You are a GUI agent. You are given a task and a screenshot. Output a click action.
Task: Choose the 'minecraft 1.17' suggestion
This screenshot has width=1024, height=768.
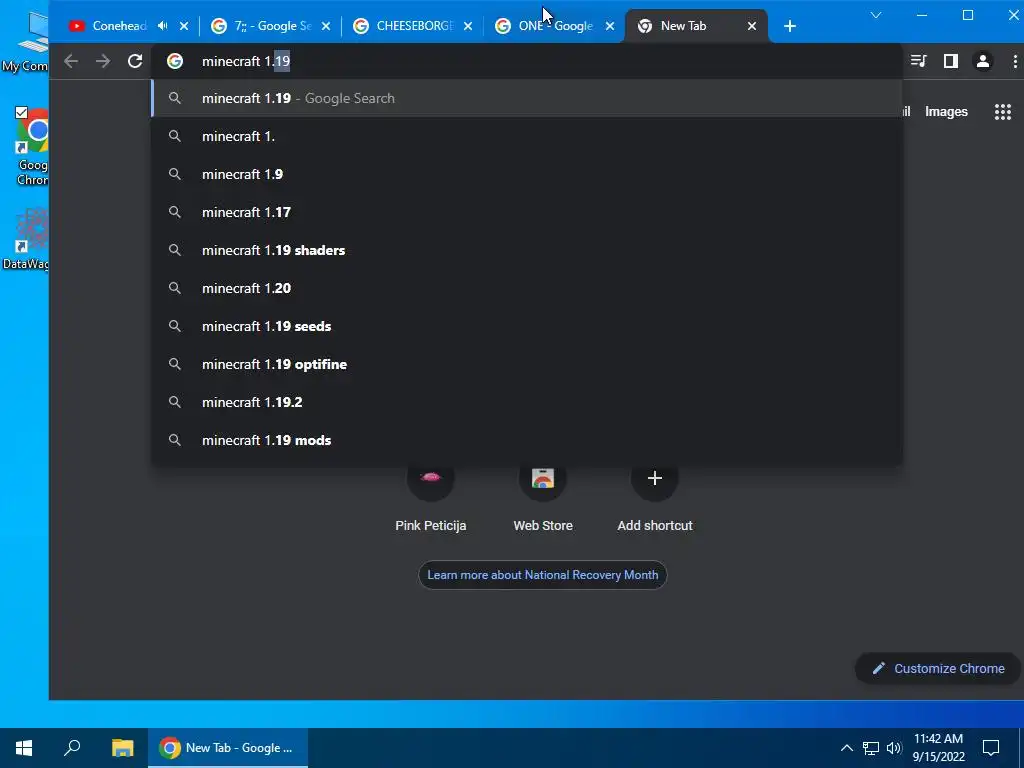coord(526,212)
